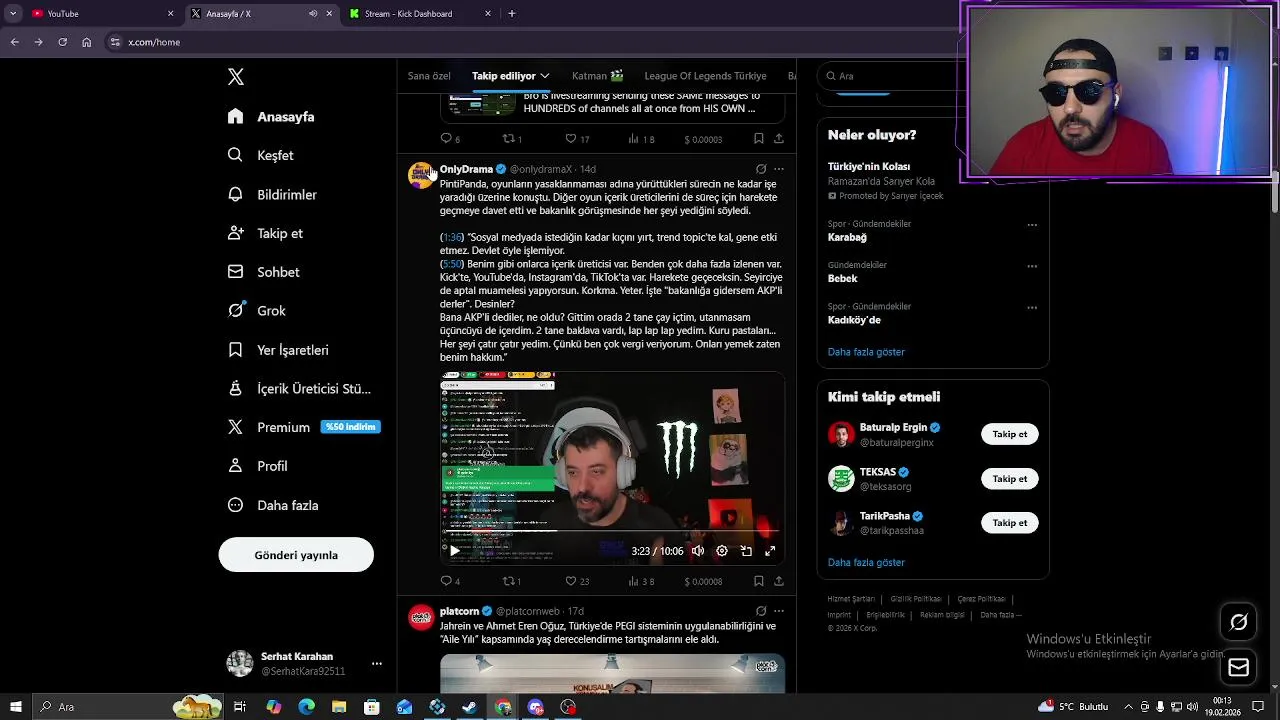This screenshot has height=720, width=1280.
Task: Go to Anasayfa in the sidebar
Action: click(x=271, y=117)
